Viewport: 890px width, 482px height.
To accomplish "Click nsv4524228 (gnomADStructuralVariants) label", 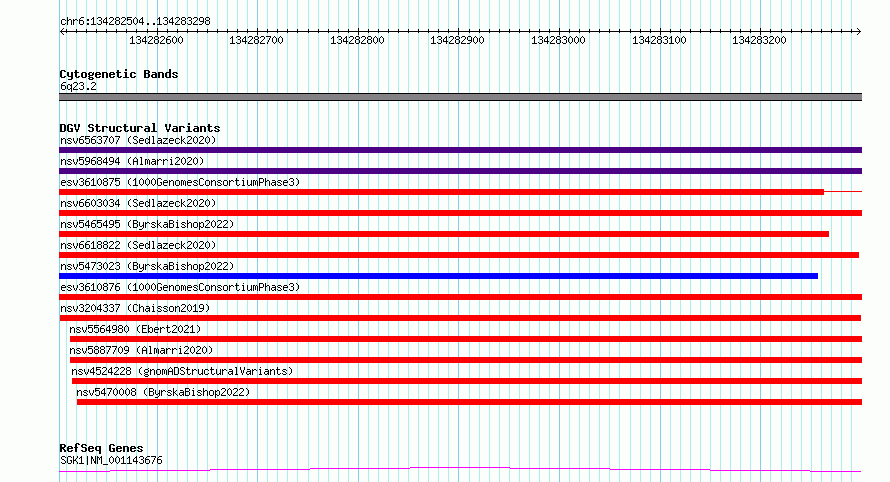I will click(x=182, y=371).
